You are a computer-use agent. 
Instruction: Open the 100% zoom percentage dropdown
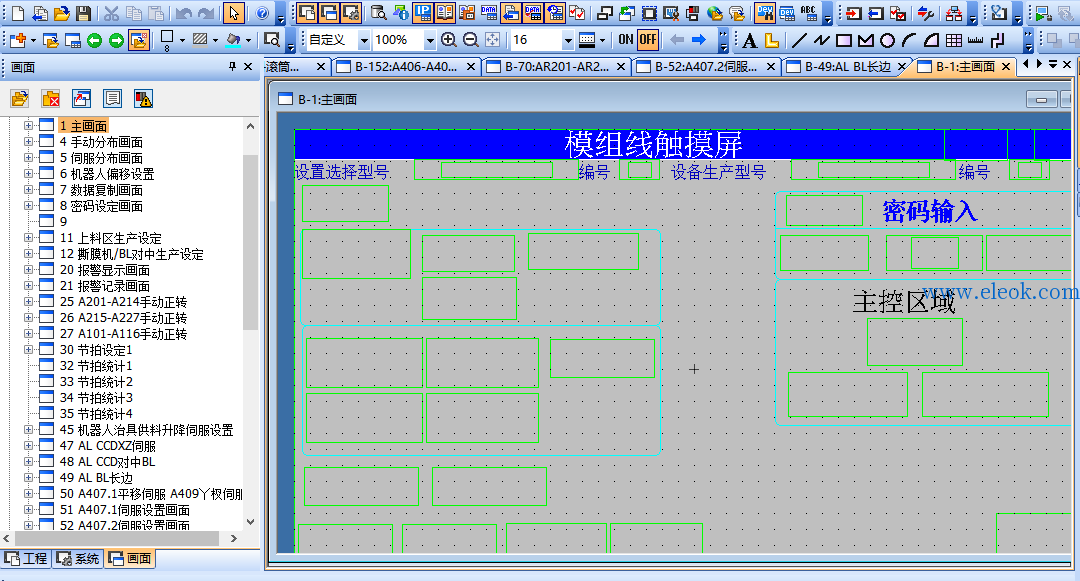(430, 41)
